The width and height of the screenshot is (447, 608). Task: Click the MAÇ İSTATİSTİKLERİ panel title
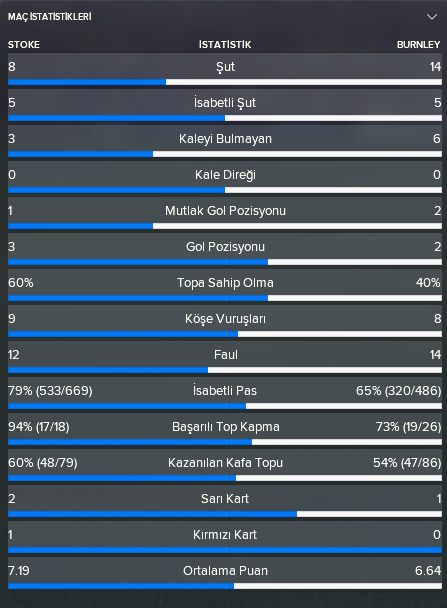click(50, 17)
